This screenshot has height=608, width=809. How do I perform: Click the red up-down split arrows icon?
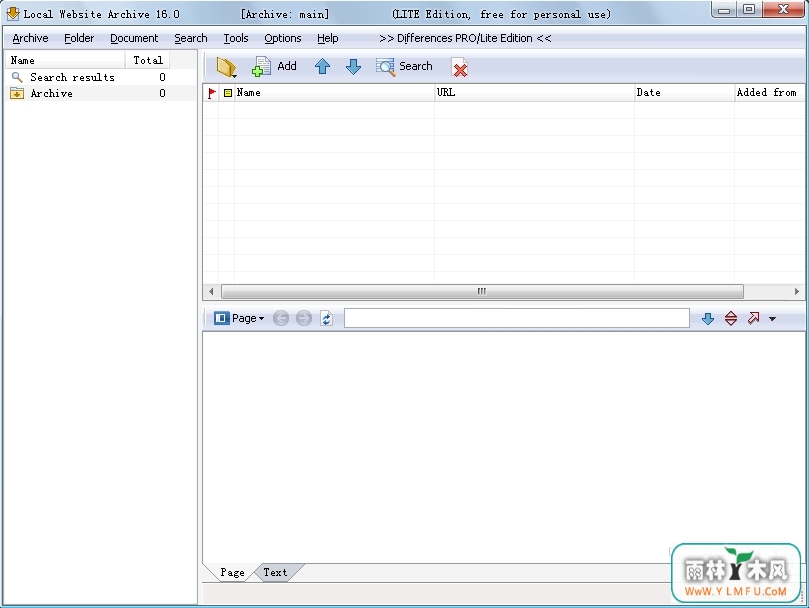[x=731, y=318]
